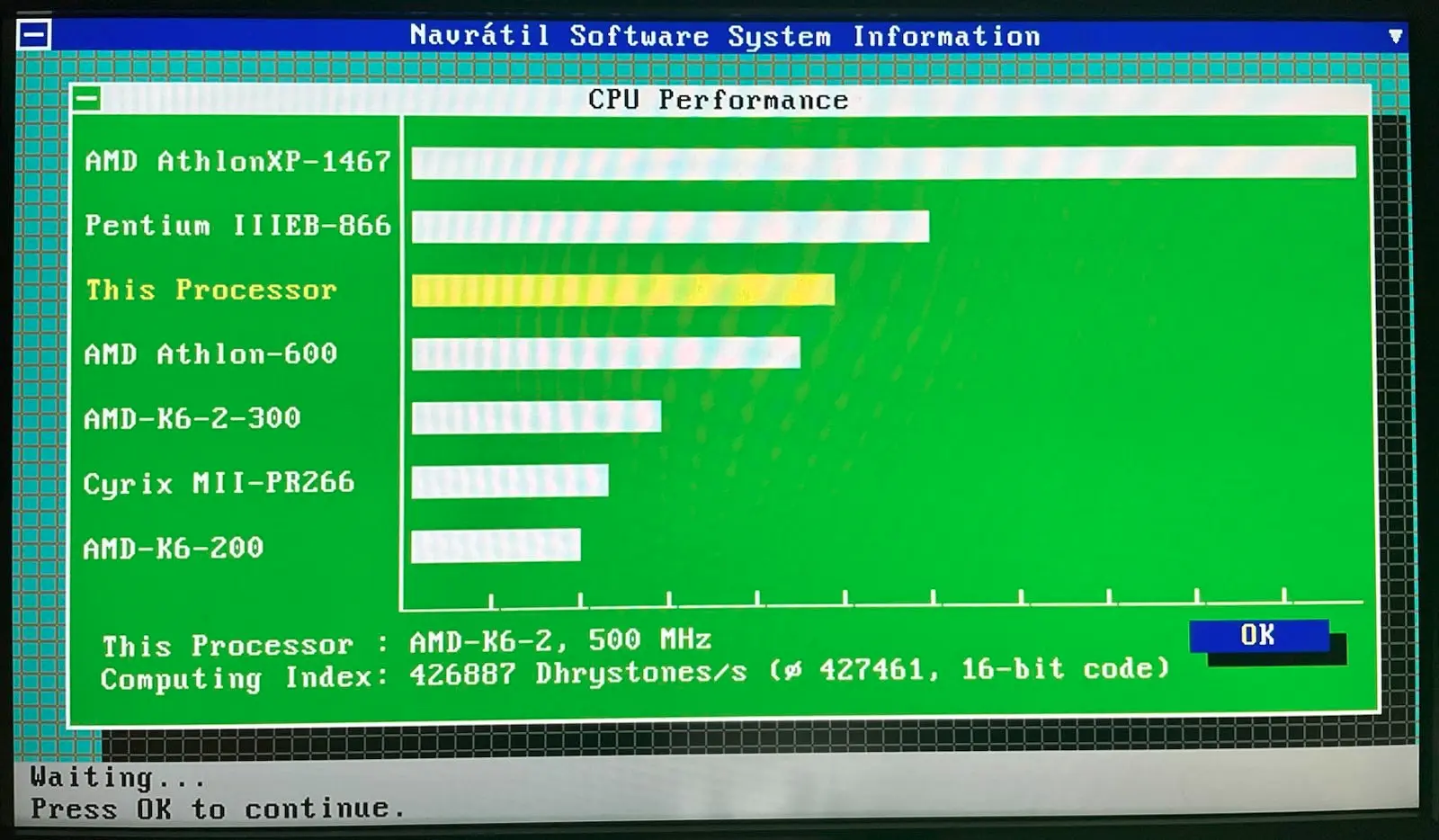Select the AMD AthlonXP-1467 label
1439x840 pixels.
click(x=238, y=161)
